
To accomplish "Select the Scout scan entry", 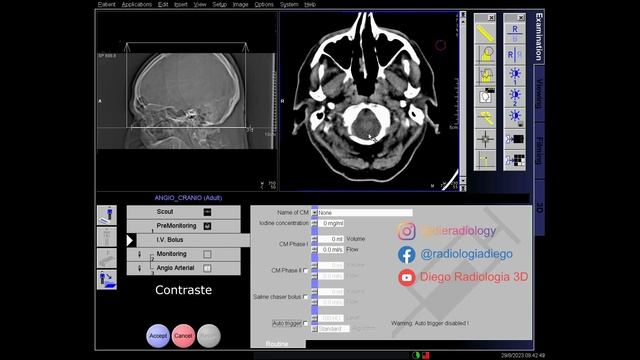I will point(184,212).
